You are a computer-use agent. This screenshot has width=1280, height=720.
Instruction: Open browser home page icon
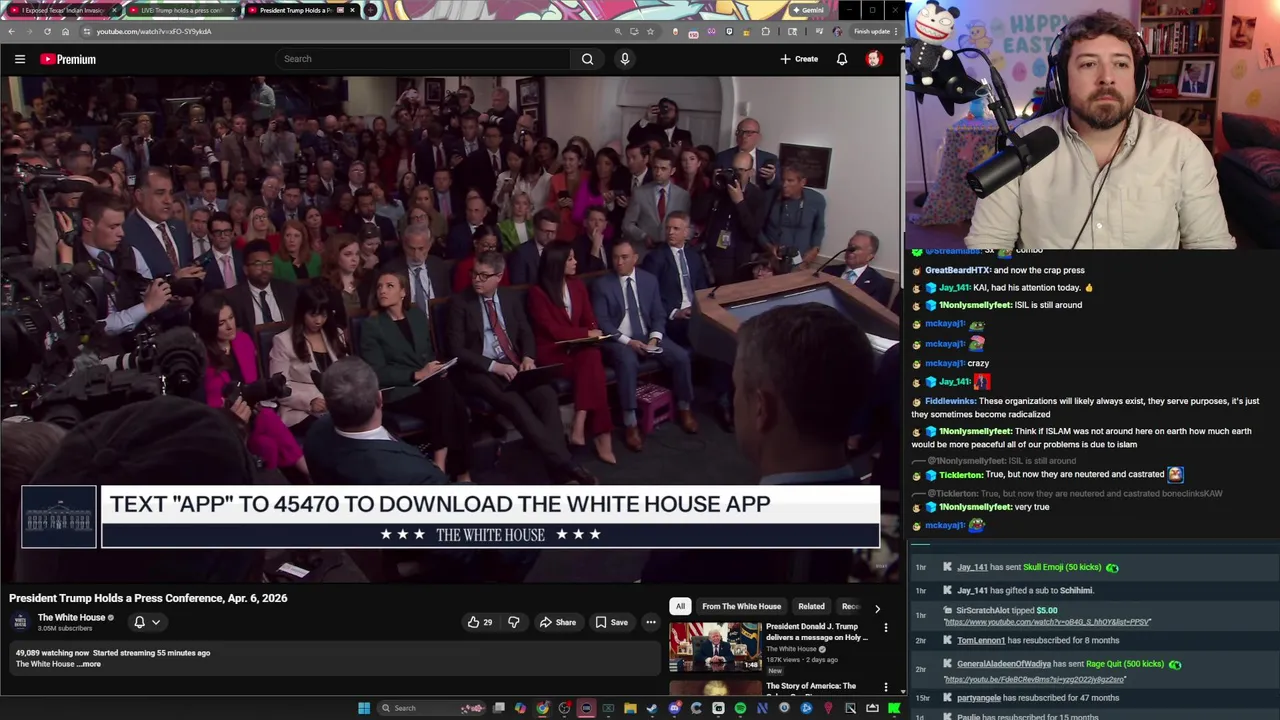pos(65,31)
